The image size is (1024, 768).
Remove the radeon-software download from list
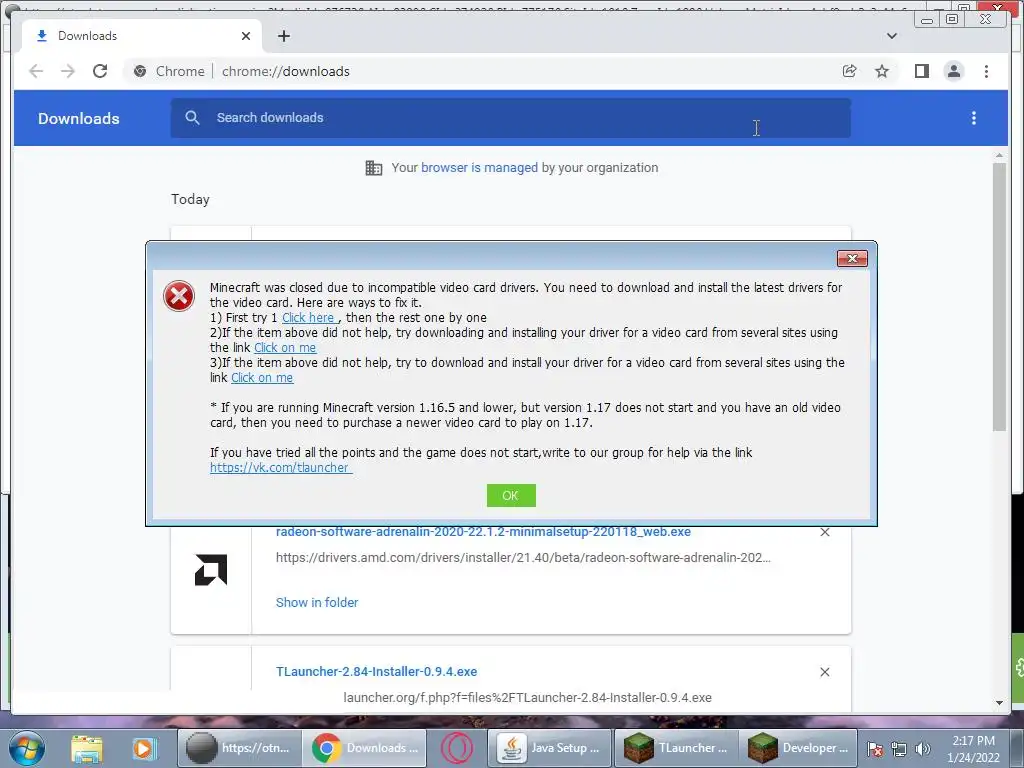click(x=825, y=532)
